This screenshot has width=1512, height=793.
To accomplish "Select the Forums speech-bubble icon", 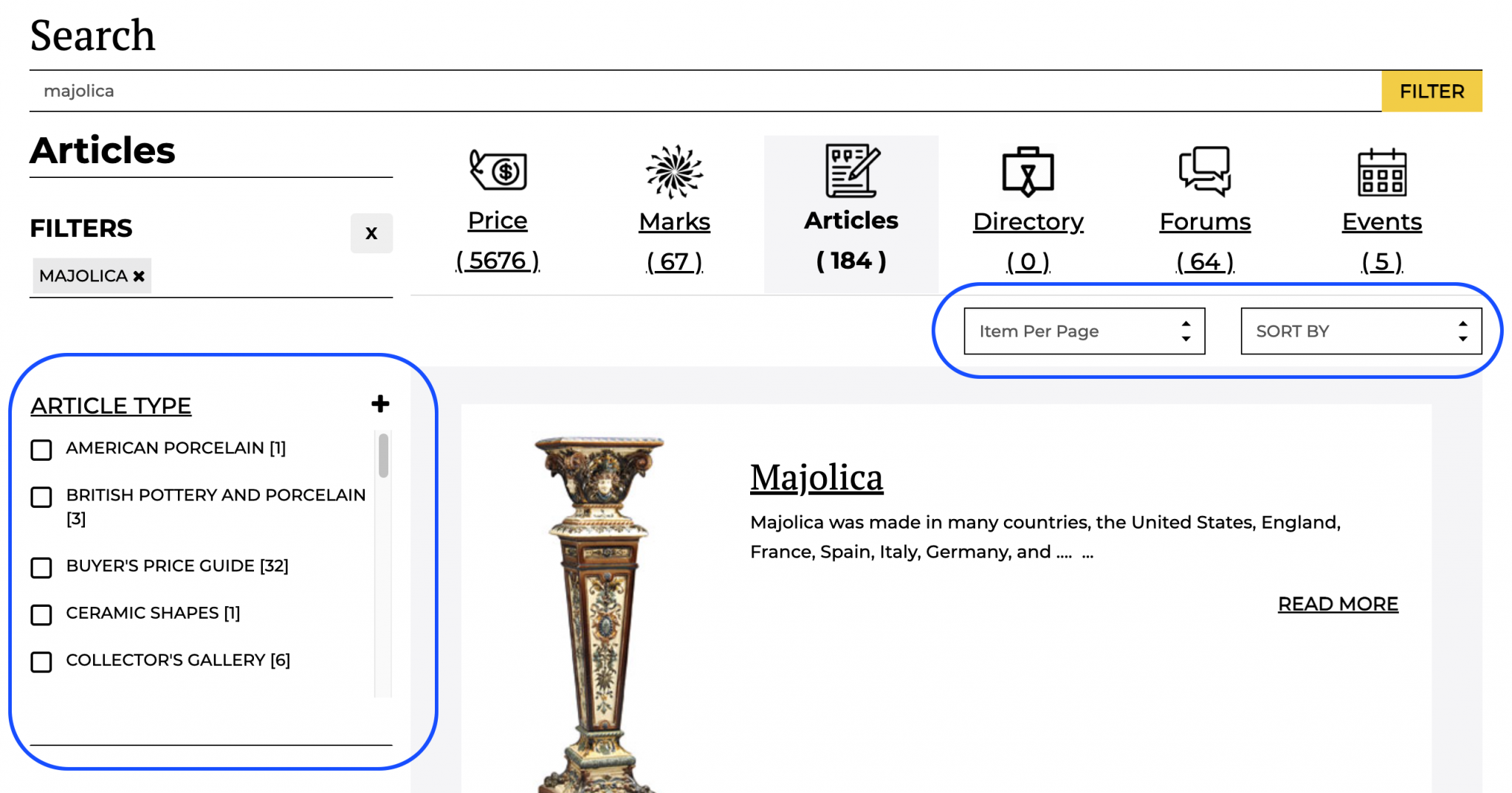I will point(1205,171).
